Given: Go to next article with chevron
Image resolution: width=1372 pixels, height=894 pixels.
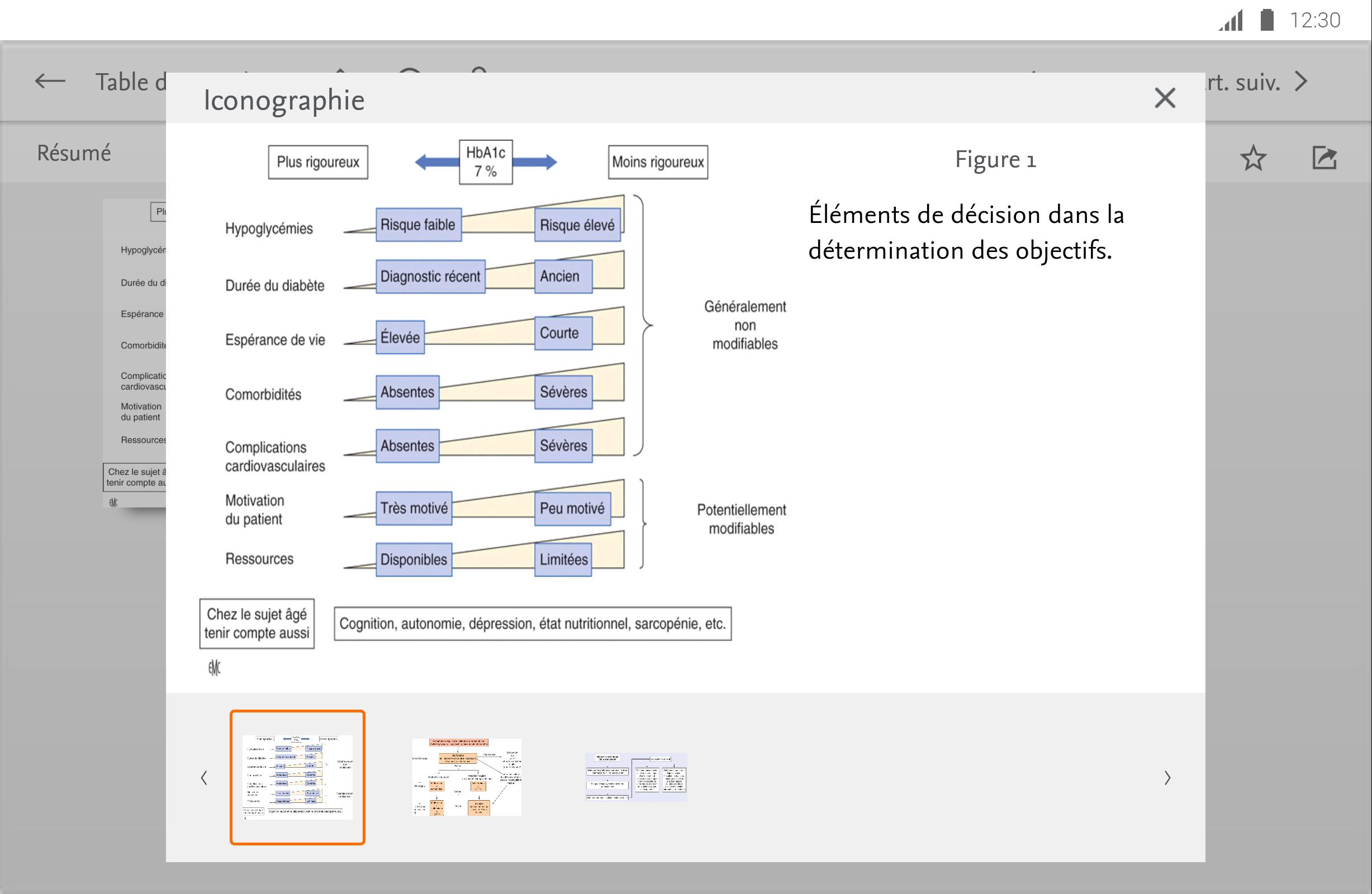Looking at the screenshot, I should (1300, 81).
